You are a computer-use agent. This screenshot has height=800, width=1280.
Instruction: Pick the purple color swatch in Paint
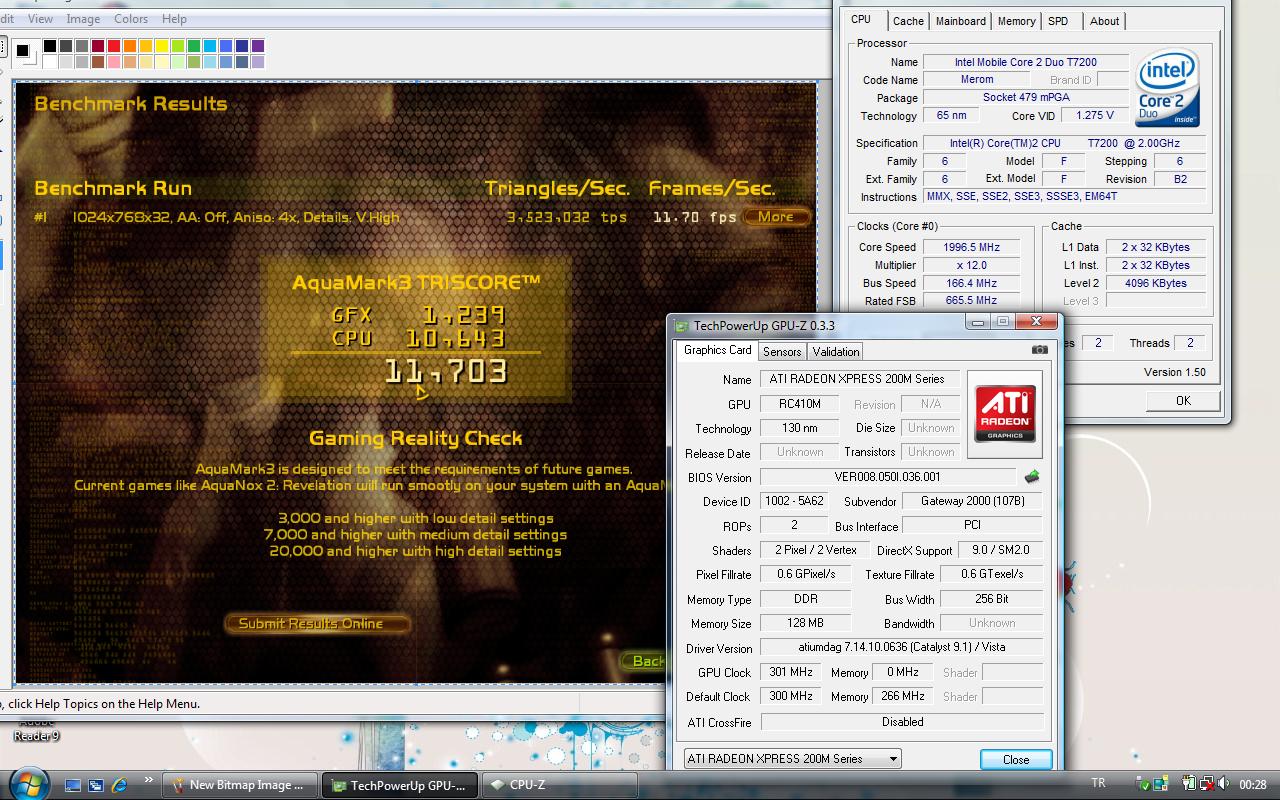coord(258,46)
